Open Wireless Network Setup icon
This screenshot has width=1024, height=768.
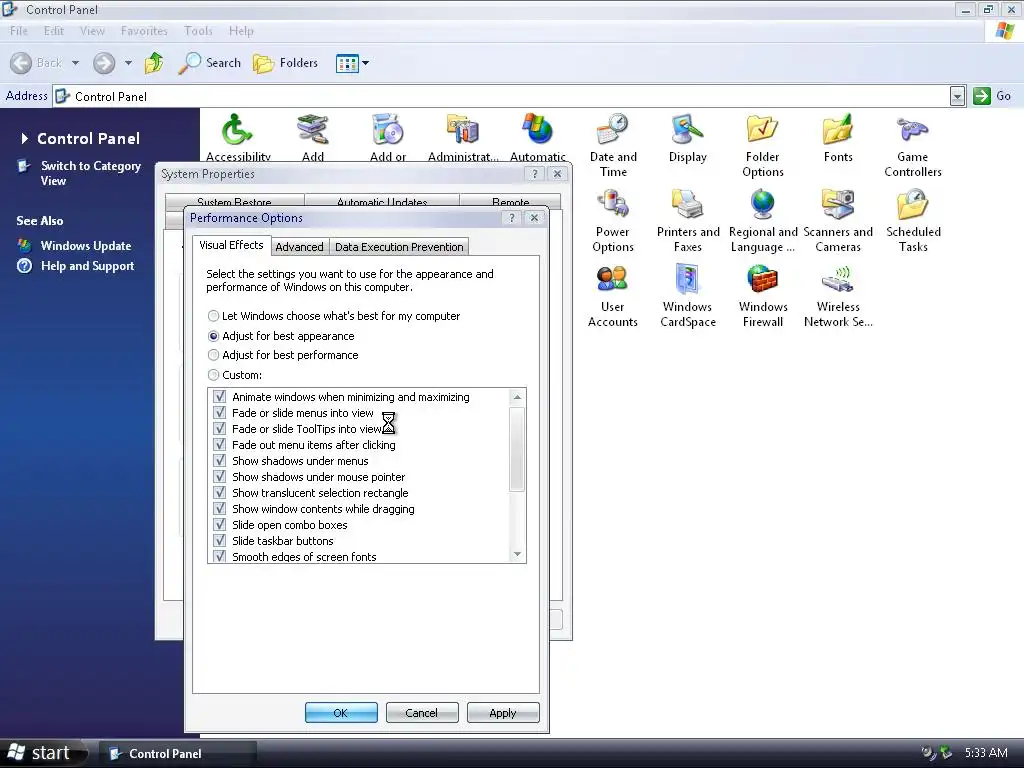pyautogui.click(x=838, y=280)
